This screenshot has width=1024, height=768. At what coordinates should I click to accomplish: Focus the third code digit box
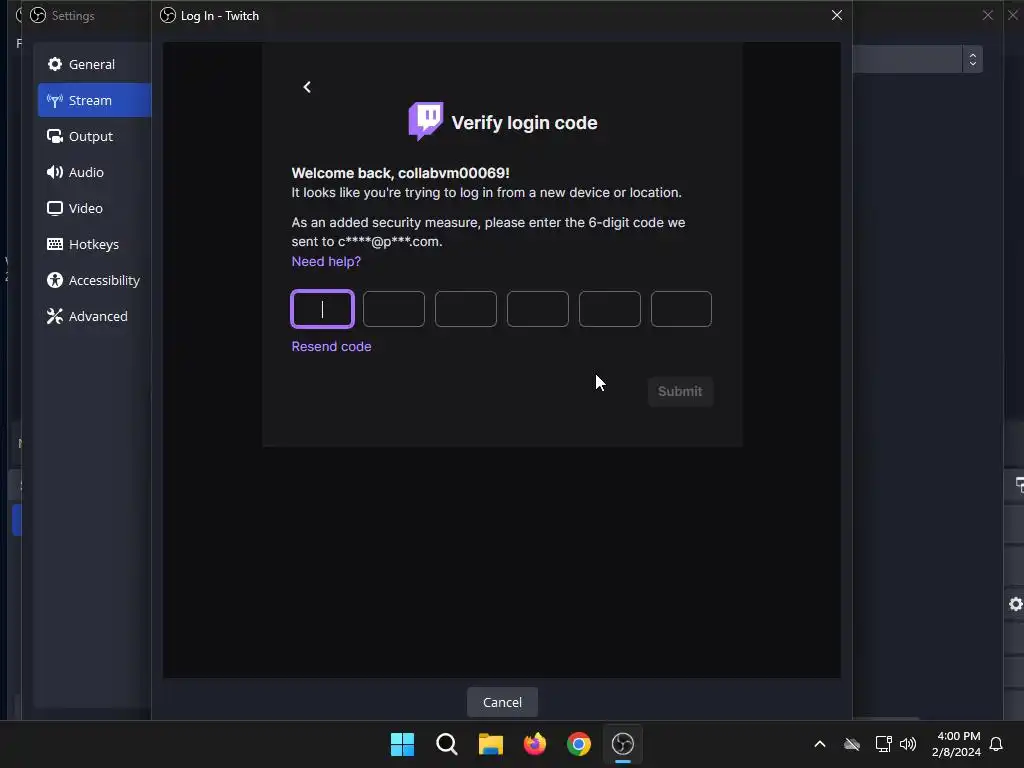466,309
